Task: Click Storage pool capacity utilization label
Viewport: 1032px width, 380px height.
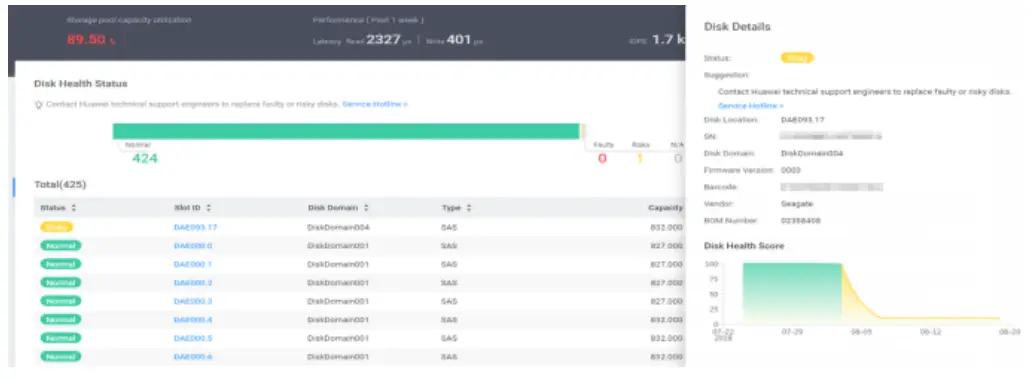Action: coord(129,20)
